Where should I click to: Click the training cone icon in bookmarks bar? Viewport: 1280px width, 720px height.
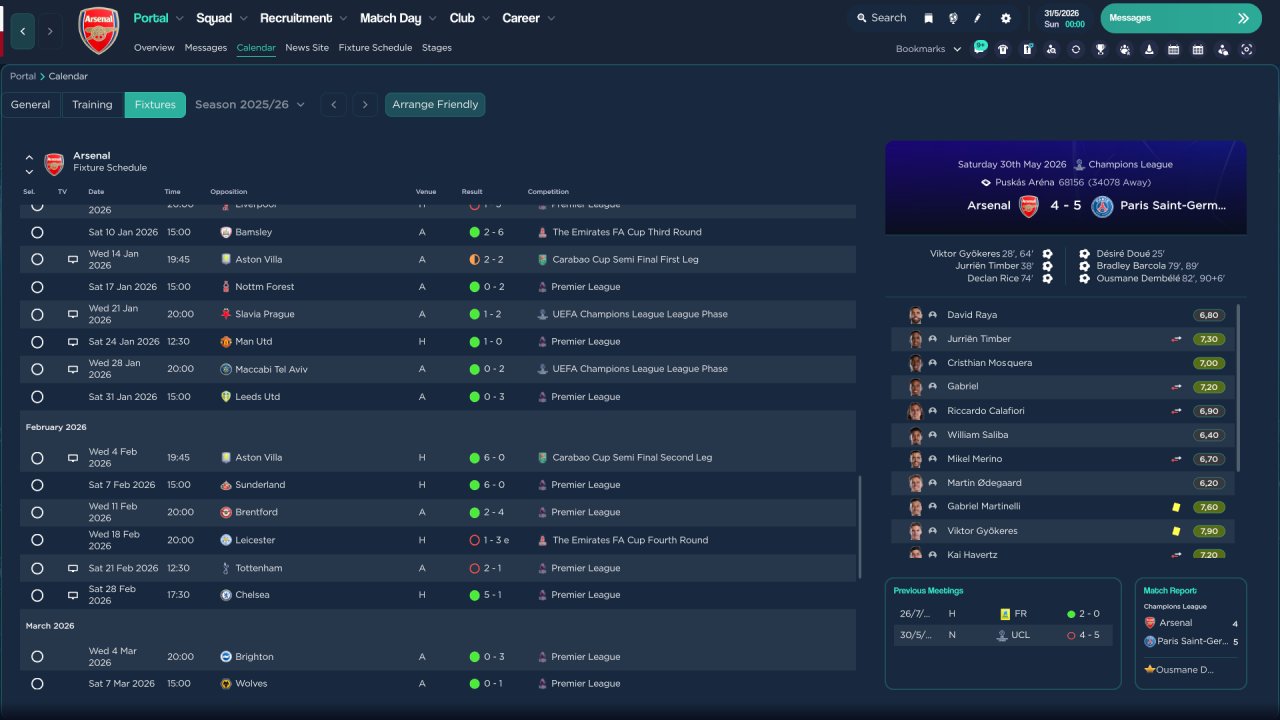point(1149,49)
